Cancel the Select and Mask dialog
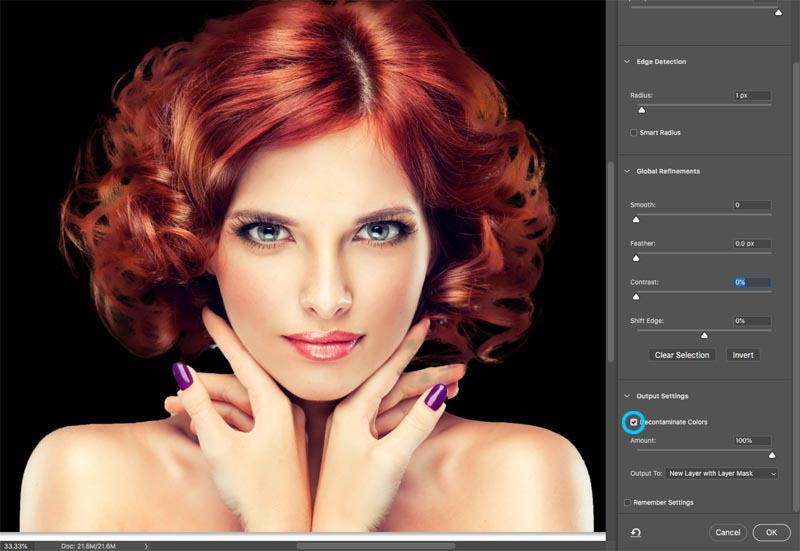Viewport: 800px width, 551px height. pyautogui.click(x=727, y=532)
